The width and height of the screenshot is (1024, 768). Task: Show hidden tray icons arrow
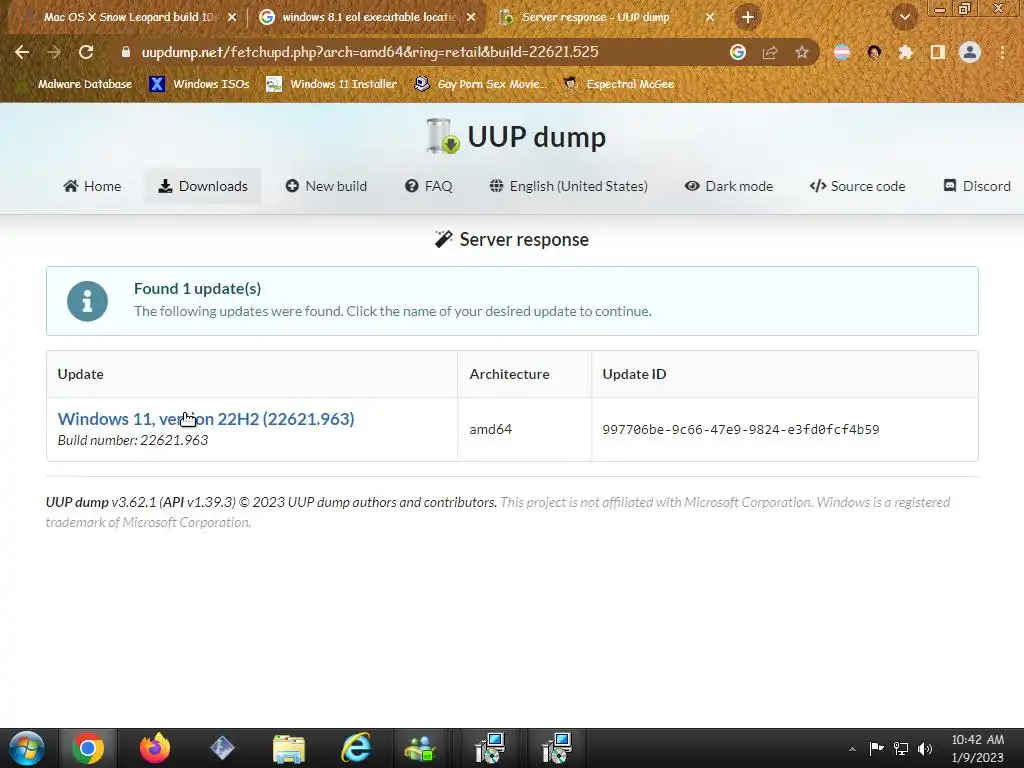(x=852, y=749)
